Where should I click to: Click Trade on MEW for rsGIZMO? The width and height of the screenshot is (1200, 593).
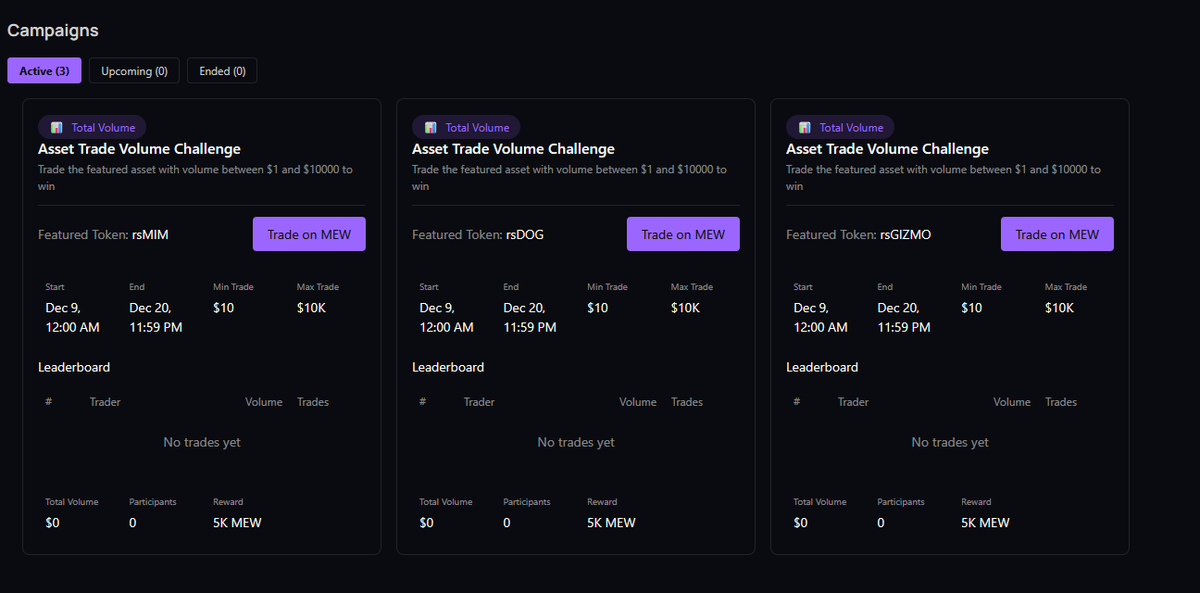click(x=1057, y=234)
